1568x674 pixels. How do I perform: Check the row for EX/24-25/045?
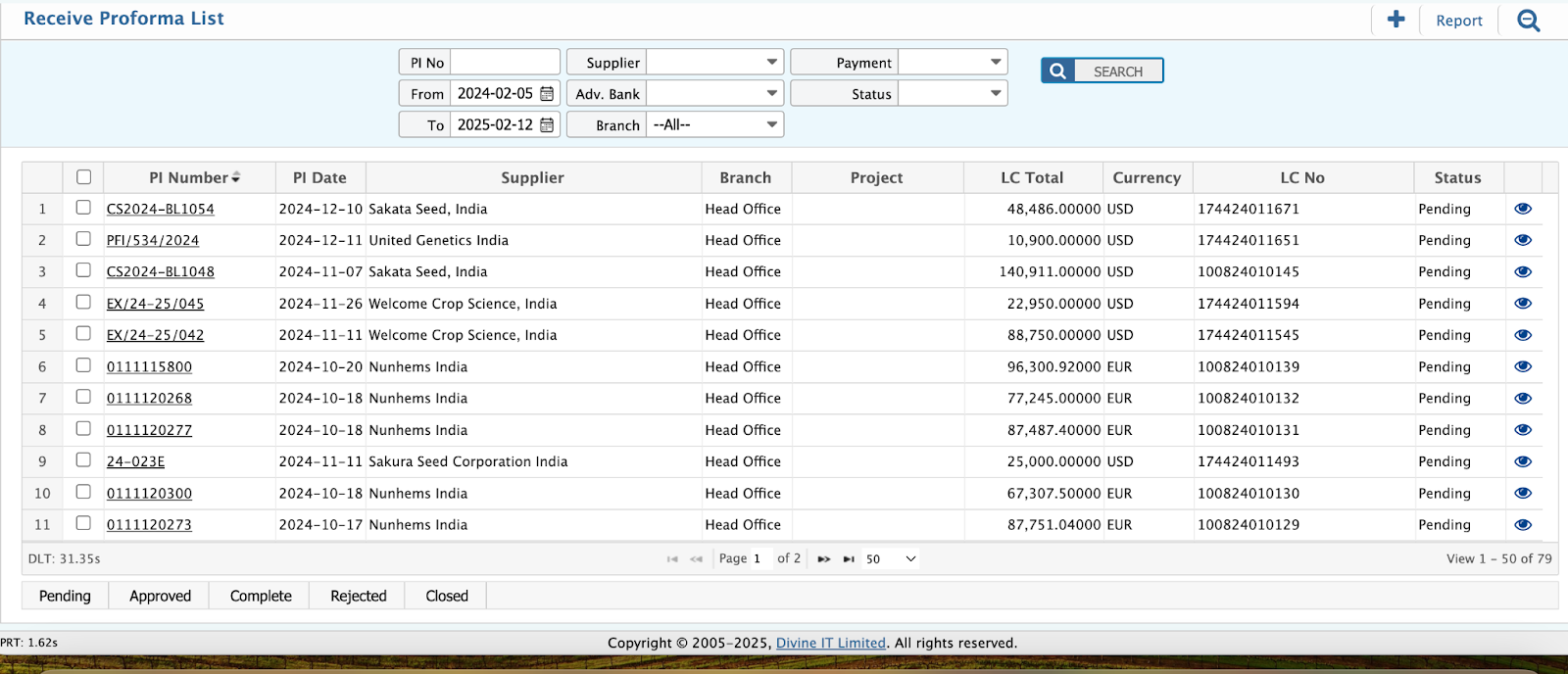point(83,303)
